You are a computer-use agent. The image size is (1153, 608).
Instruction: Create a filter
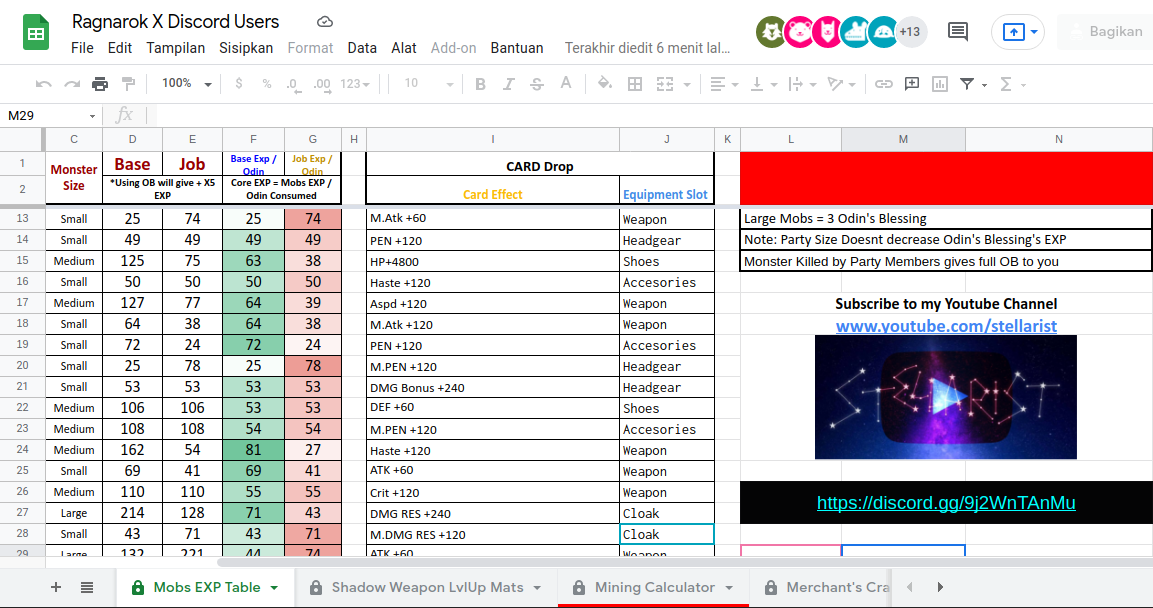click(968, 83)
